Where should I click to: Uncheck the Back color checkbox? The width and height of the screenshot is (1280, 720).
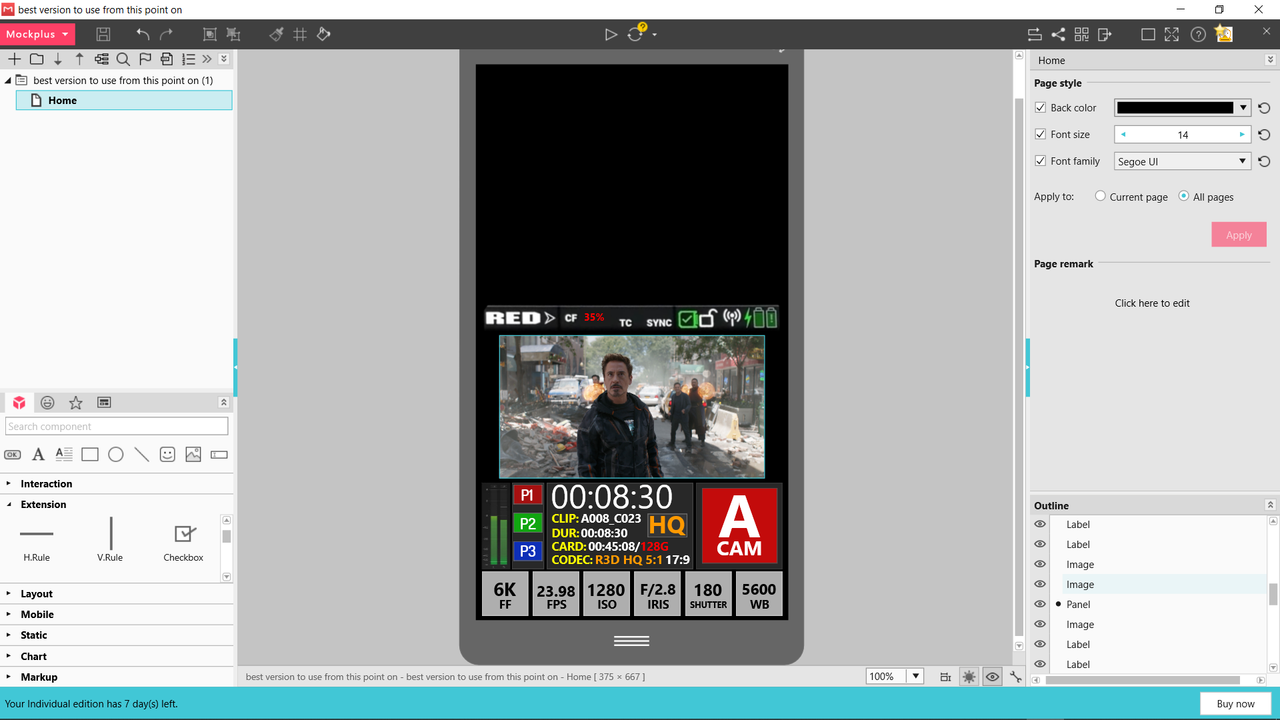tap(1040, 107)
